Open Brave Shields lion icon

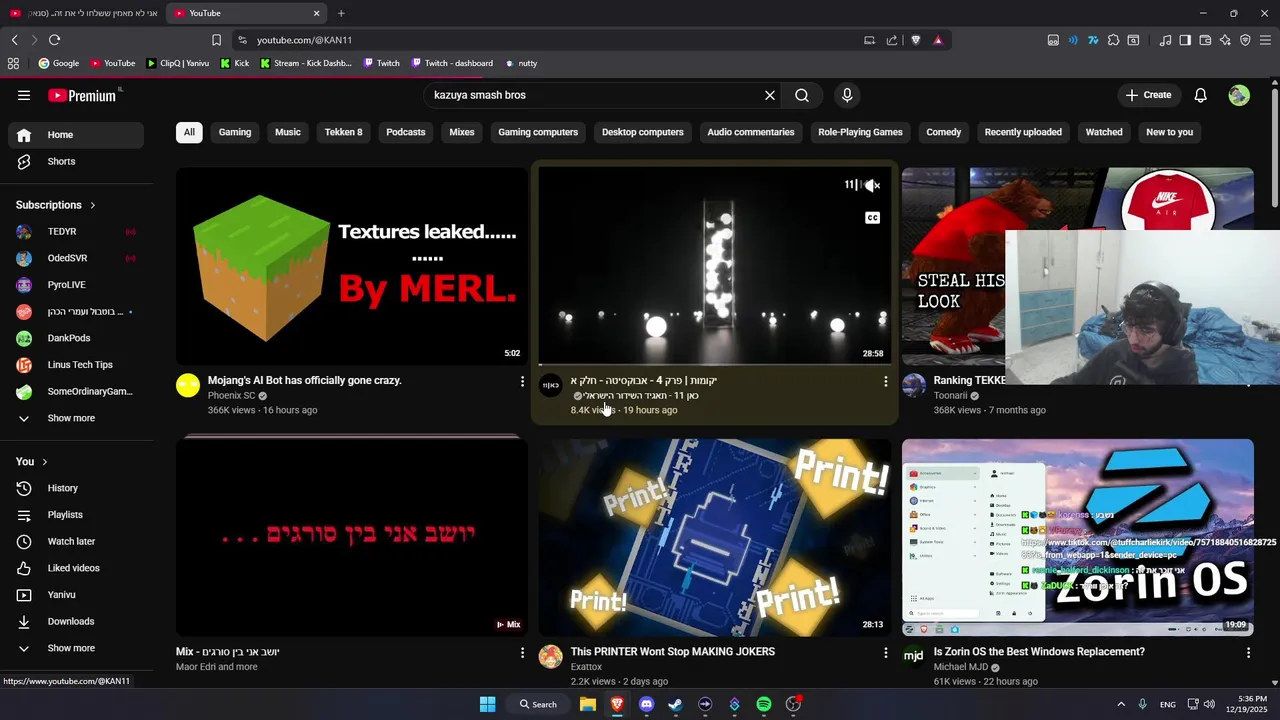click(x=915, y=40)
